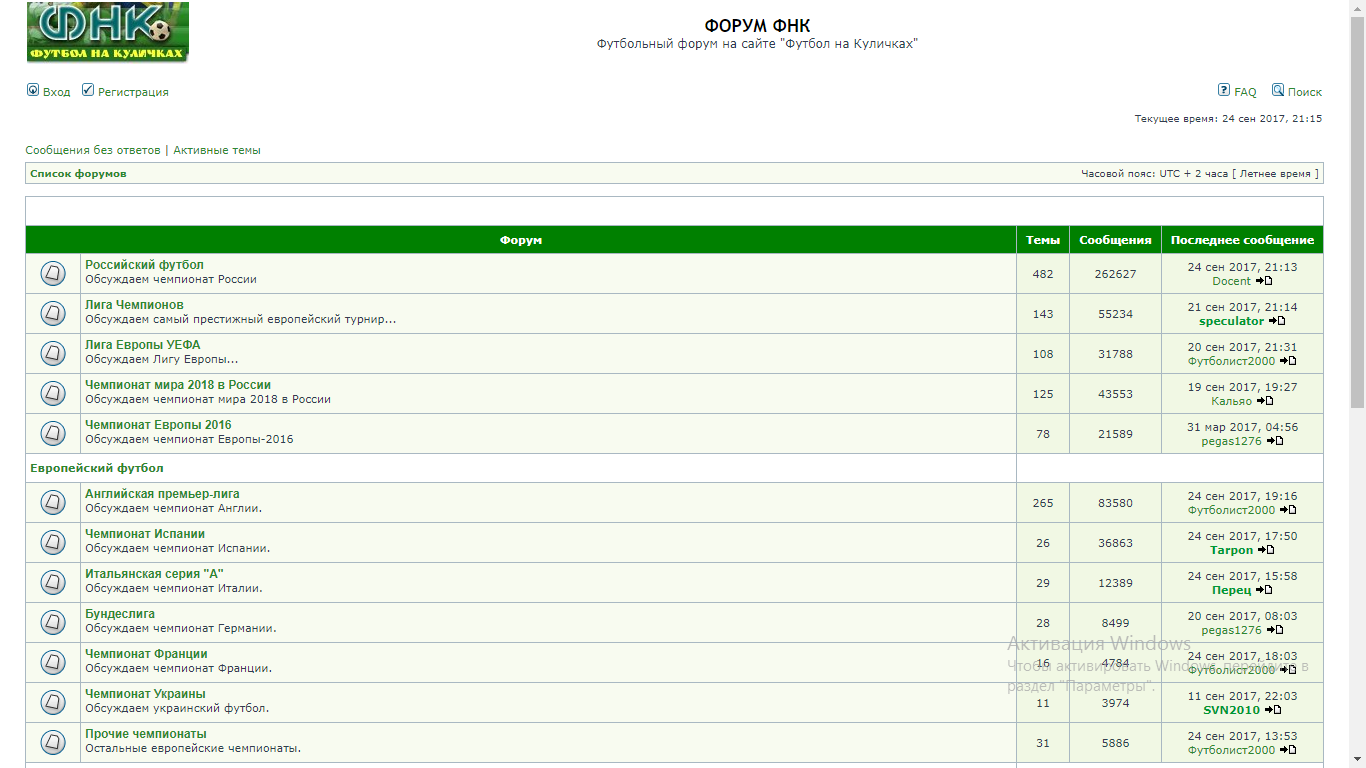Image resolution: width=1366 pixels, height=768 pixels.
Task: Click the FAQ question-mark icon
Action: click(x=1224, y=90)
